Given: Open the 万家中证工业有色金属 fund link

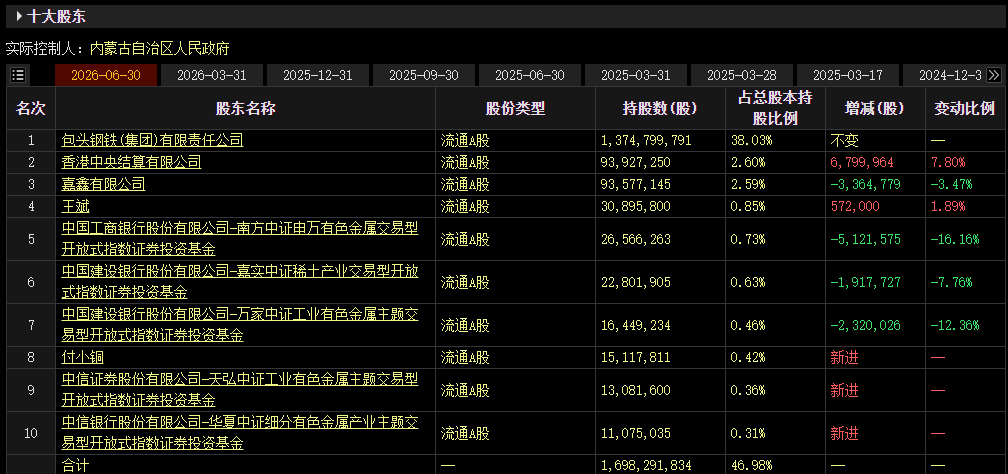Looking at the screenshot, I should (240, 325).
